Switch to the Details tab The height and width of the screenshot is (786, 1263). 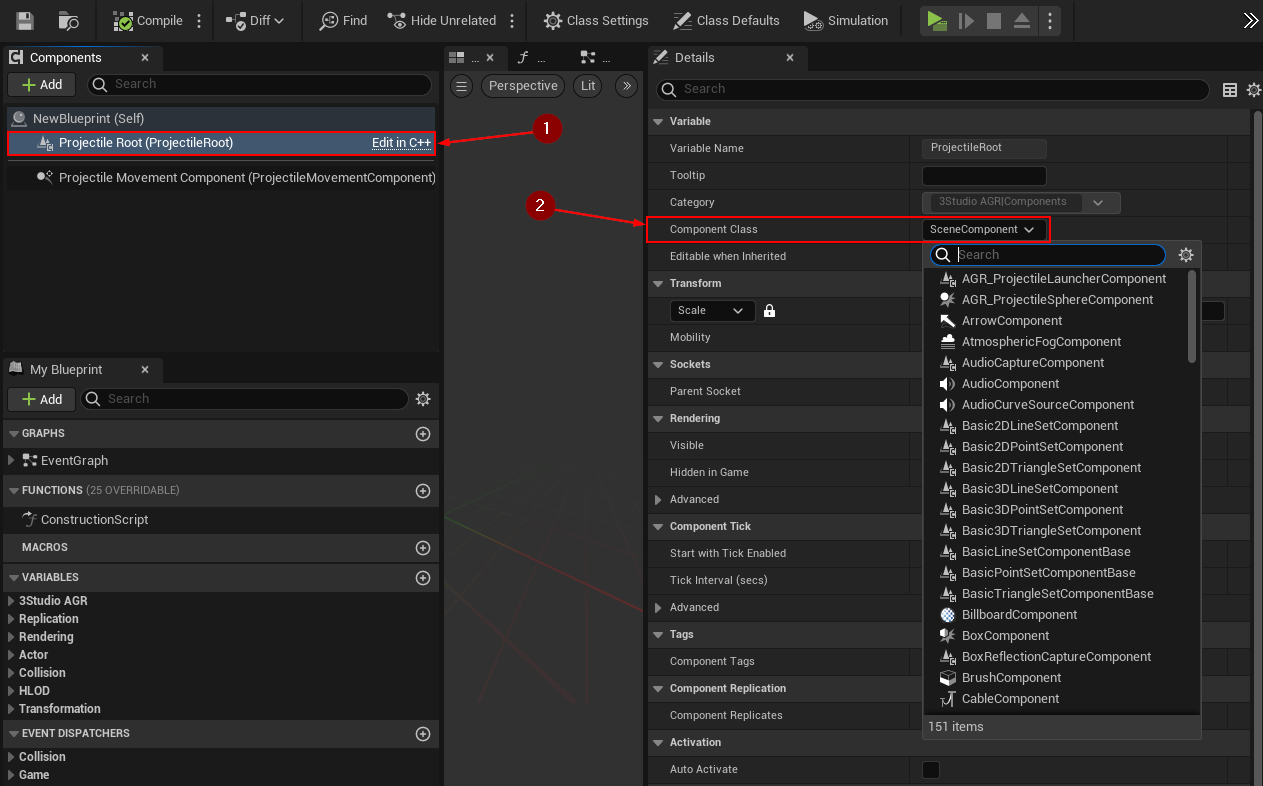(x=694, y=58)
